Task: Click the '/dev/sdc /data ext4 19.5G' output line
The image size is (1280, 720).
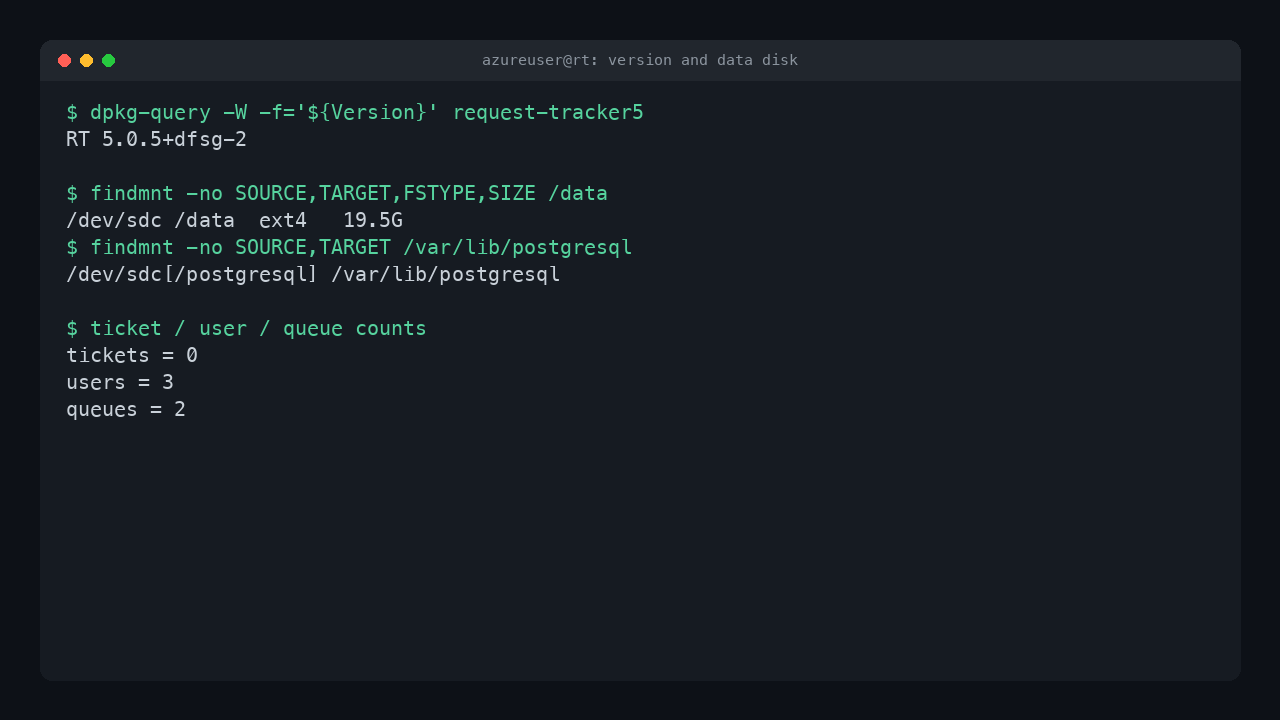Action: [234, 220]
